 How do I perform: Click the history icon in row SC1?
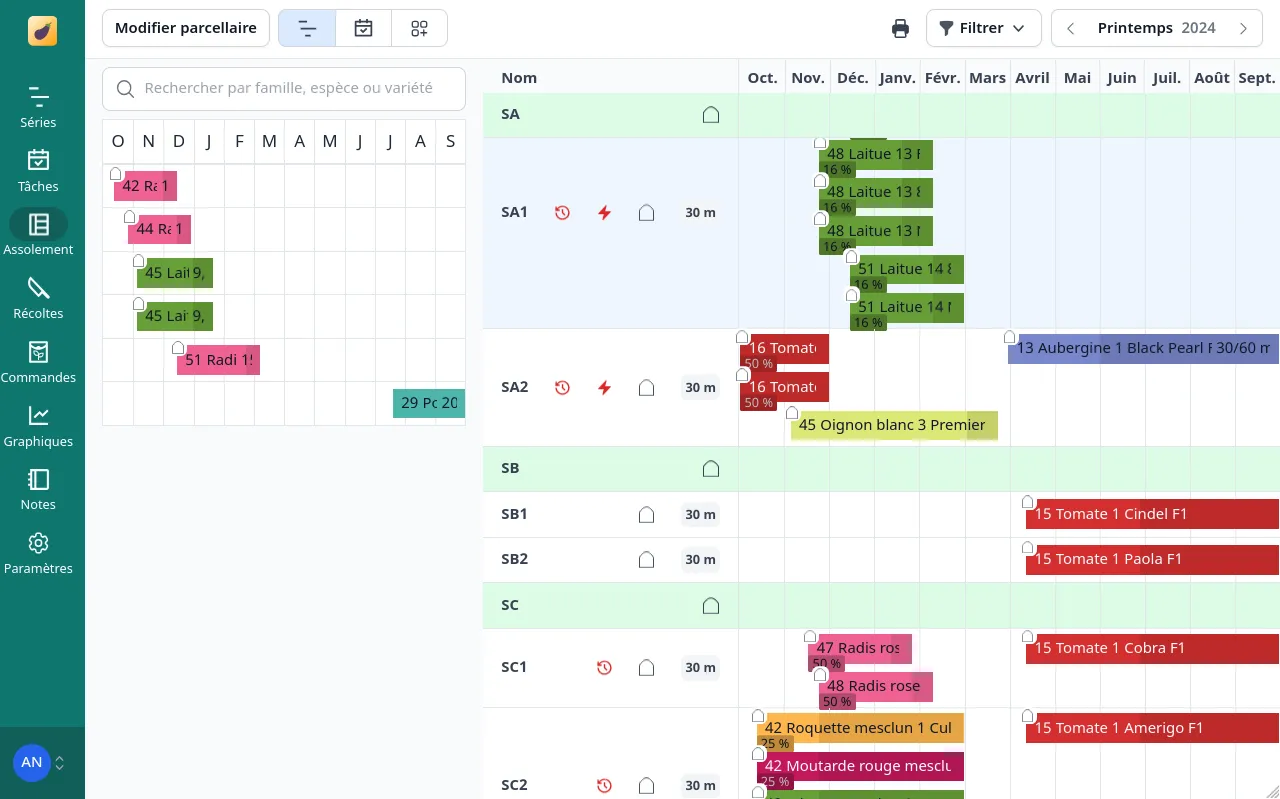point(604,668)
